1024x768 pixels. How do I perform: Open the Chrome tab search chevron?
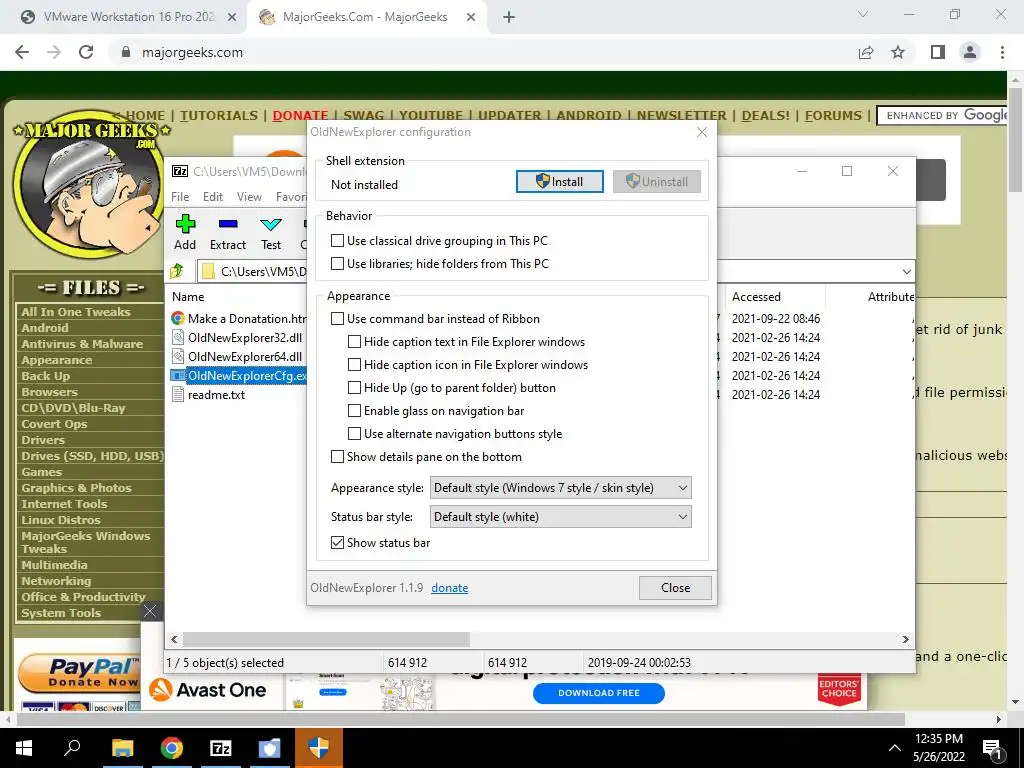pyautogui.click(x=863, y=14)
